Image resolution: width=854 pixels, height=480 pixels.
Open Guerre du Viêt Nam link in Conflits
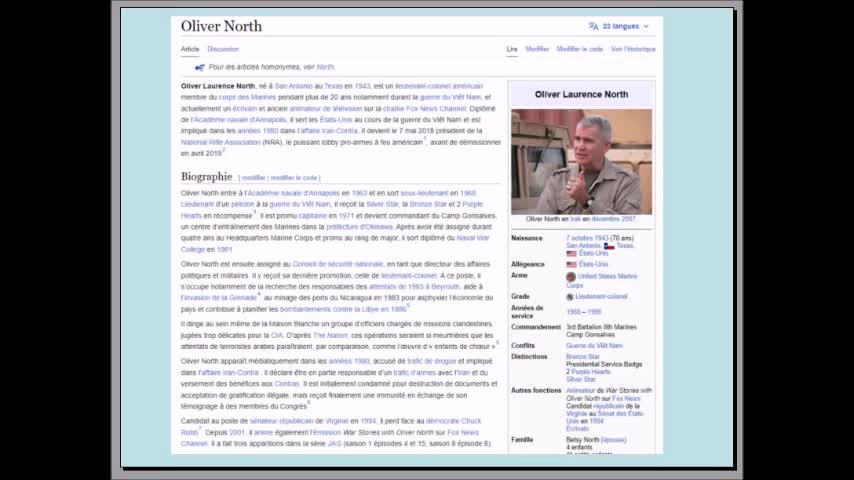(x=594, y=345)
